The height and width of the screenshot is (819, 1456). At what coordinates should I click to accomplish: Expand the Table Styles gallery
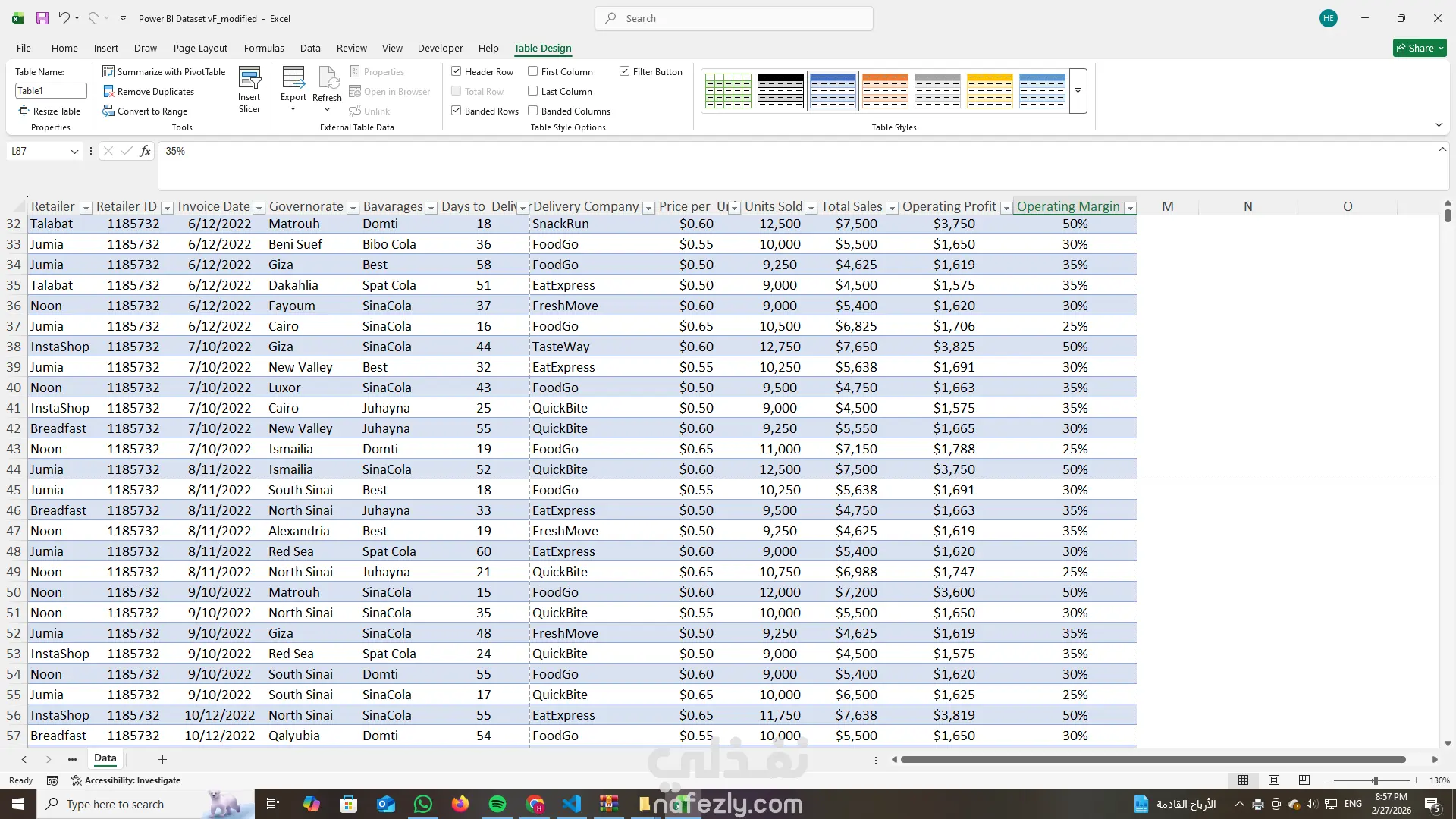pyautogui.click(x=1078, y=90)
